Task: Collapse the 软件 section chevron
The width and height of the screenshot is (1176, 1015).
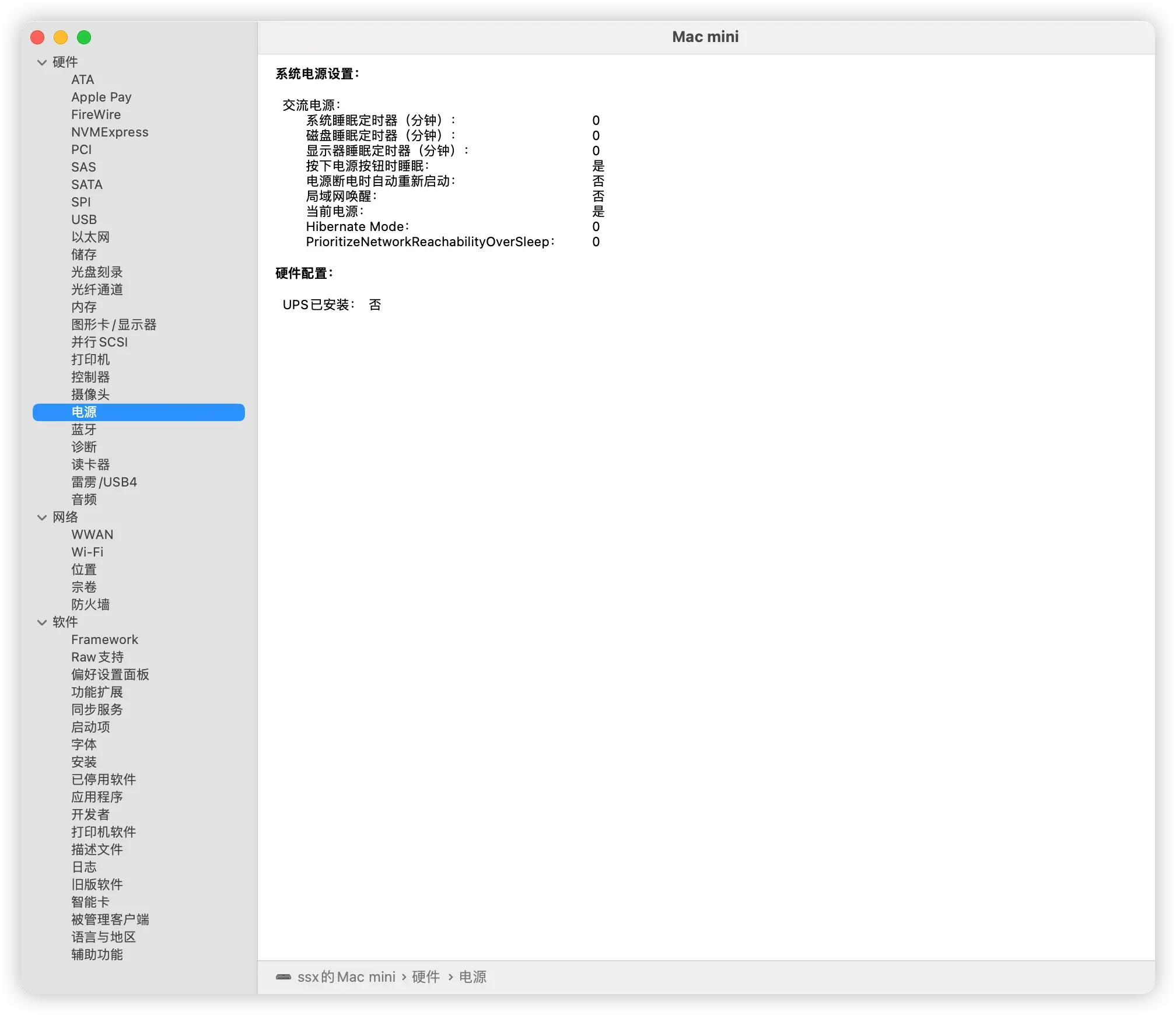Action: [x=42, y=622]
